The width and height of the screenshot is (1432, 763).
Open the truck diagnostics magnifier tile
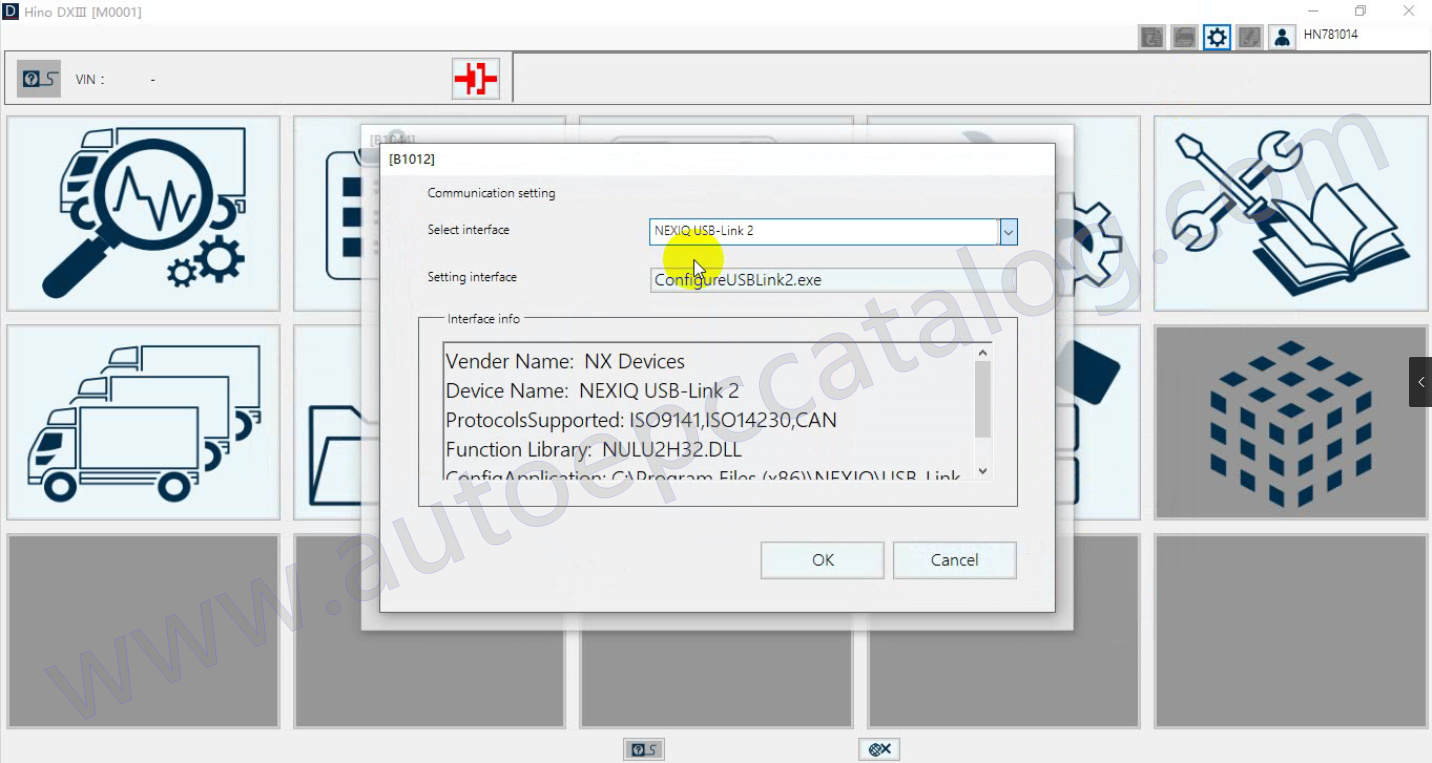click(143, 213)
